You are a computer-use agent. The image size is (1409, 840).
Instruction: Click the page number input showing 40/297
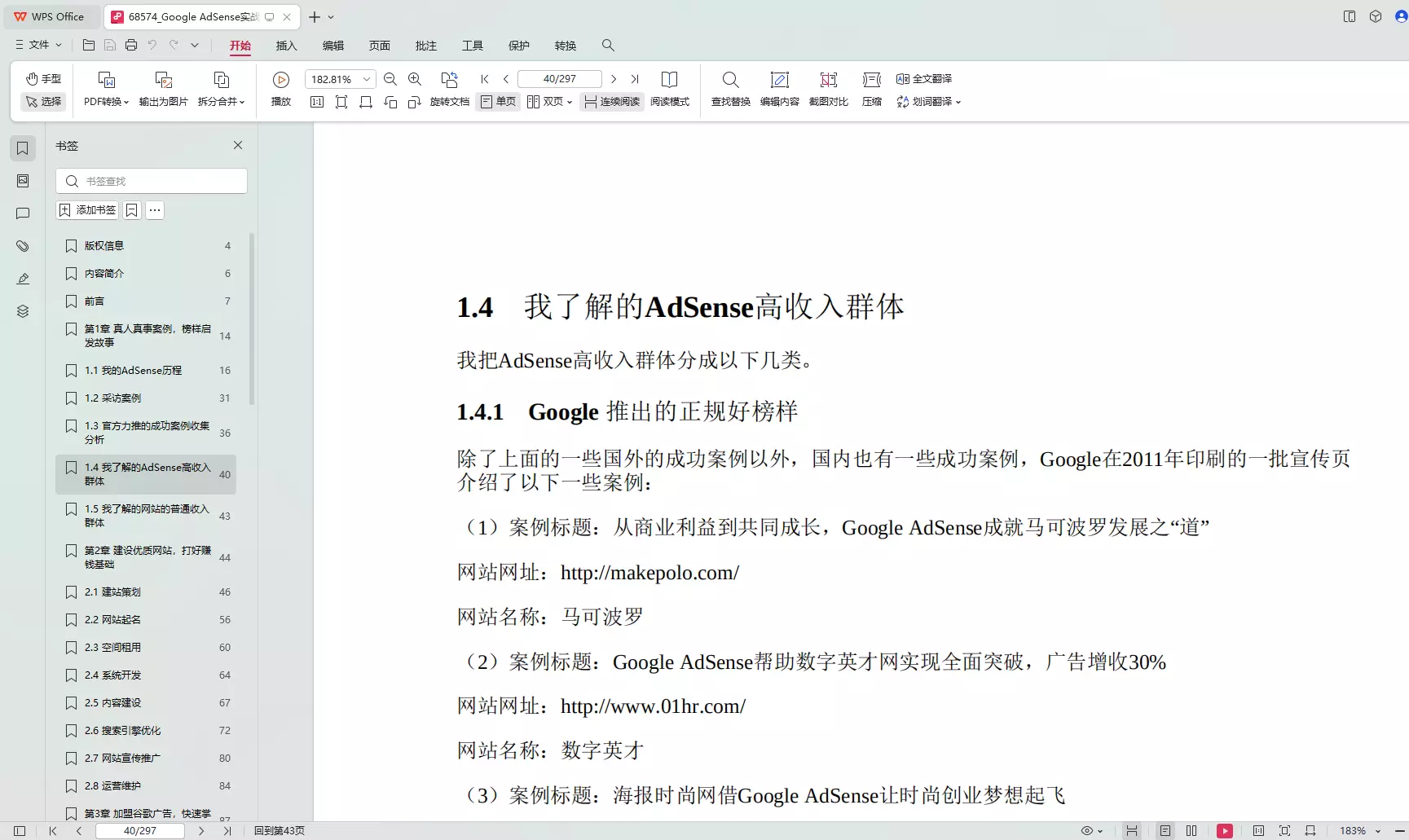click(559, 78)
